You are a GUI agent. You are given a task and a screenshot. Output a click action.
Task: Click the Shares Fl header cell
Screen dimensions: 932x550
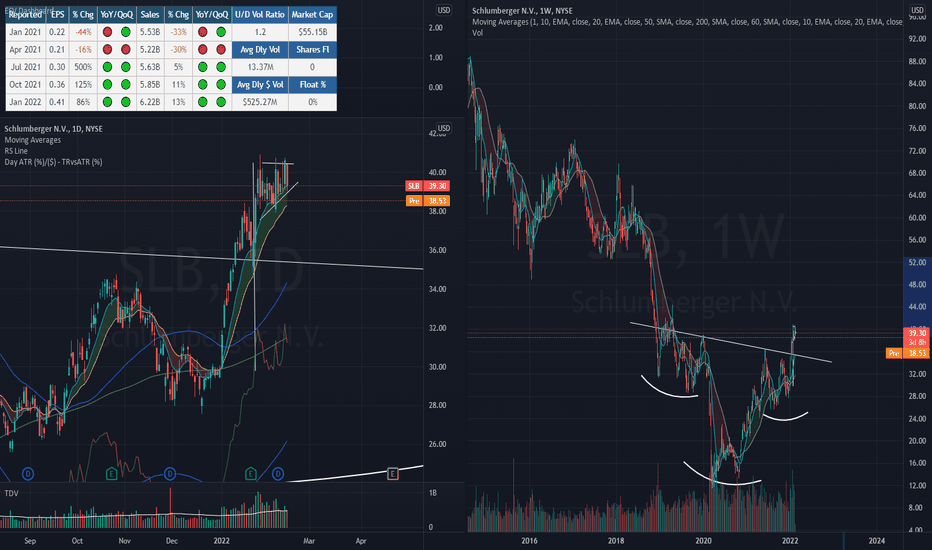point(313,49)
